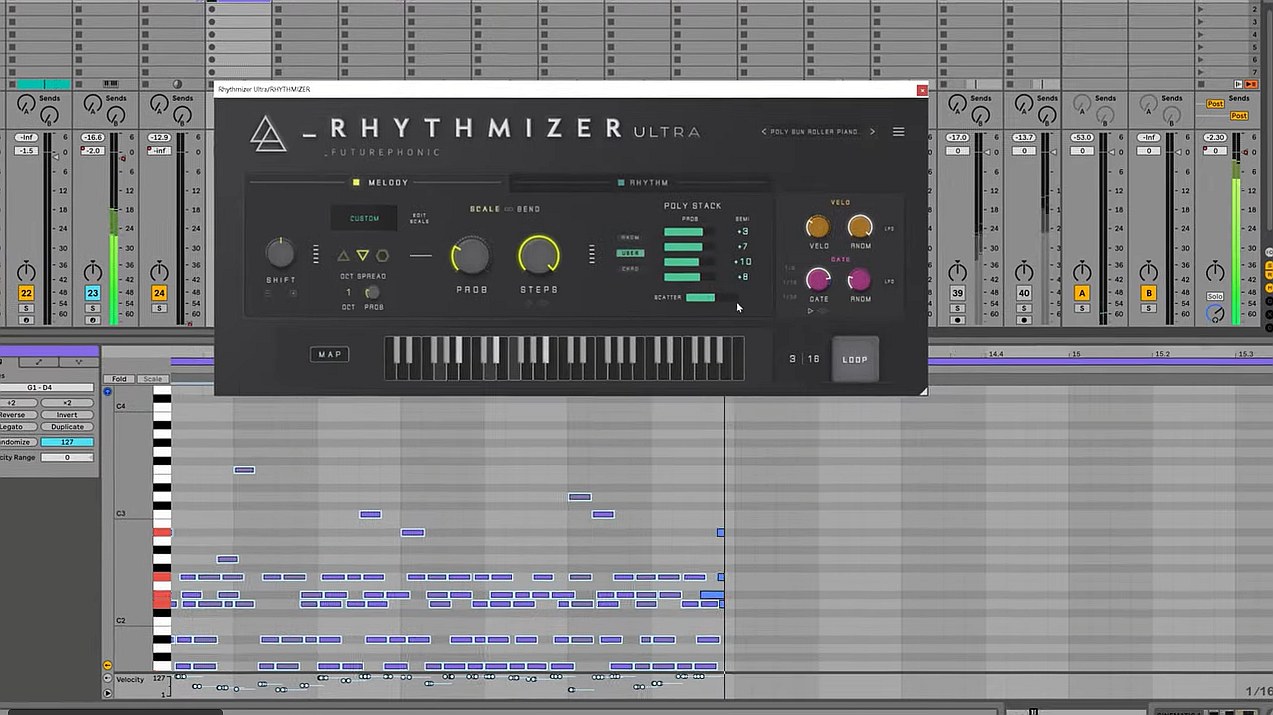Click the grid handle right of Steps knob
The height and width of the screenshot is (715, 1273).
click(x=592, y=254)
